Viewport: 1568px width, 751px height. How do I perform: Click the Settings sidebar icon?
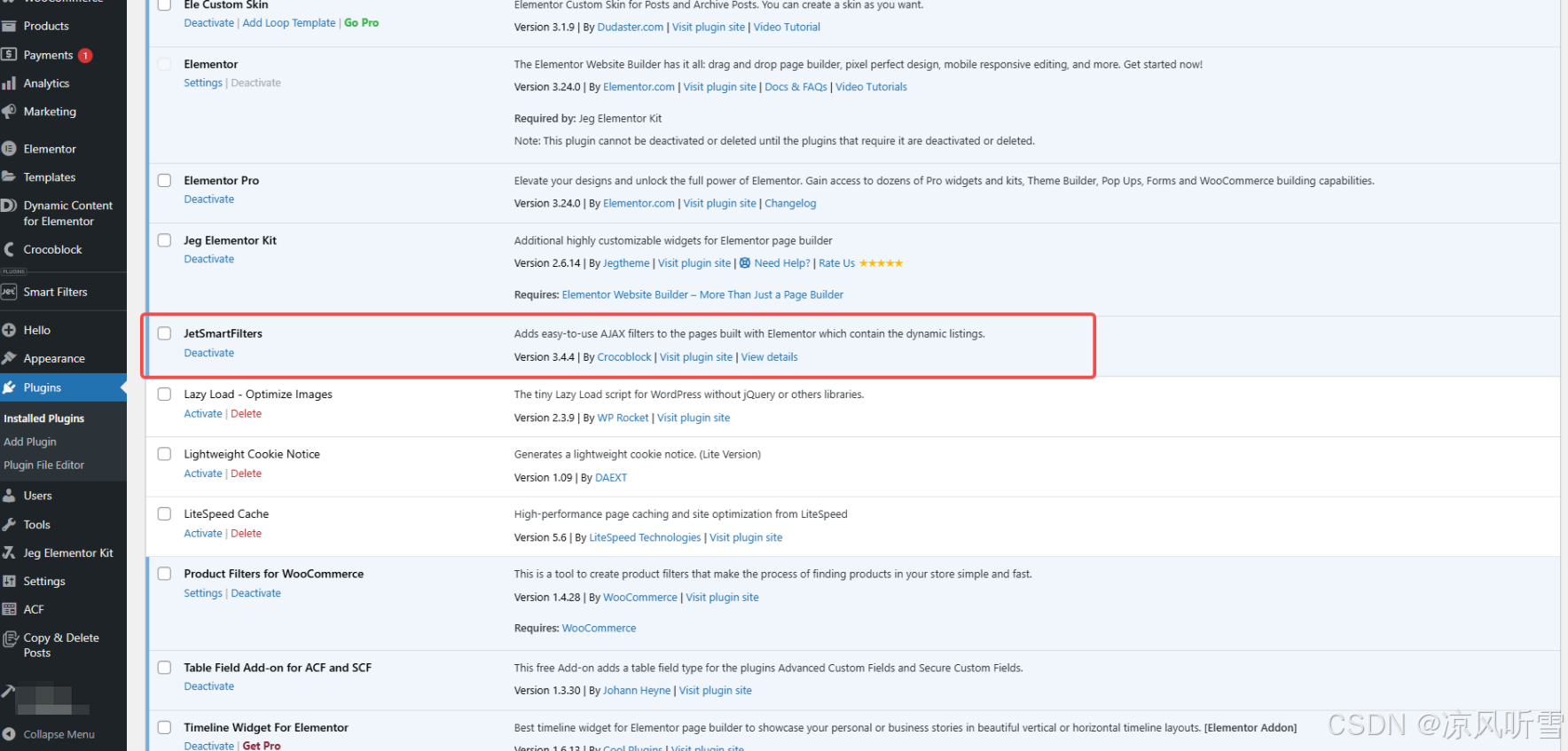(x=9, y=582)
